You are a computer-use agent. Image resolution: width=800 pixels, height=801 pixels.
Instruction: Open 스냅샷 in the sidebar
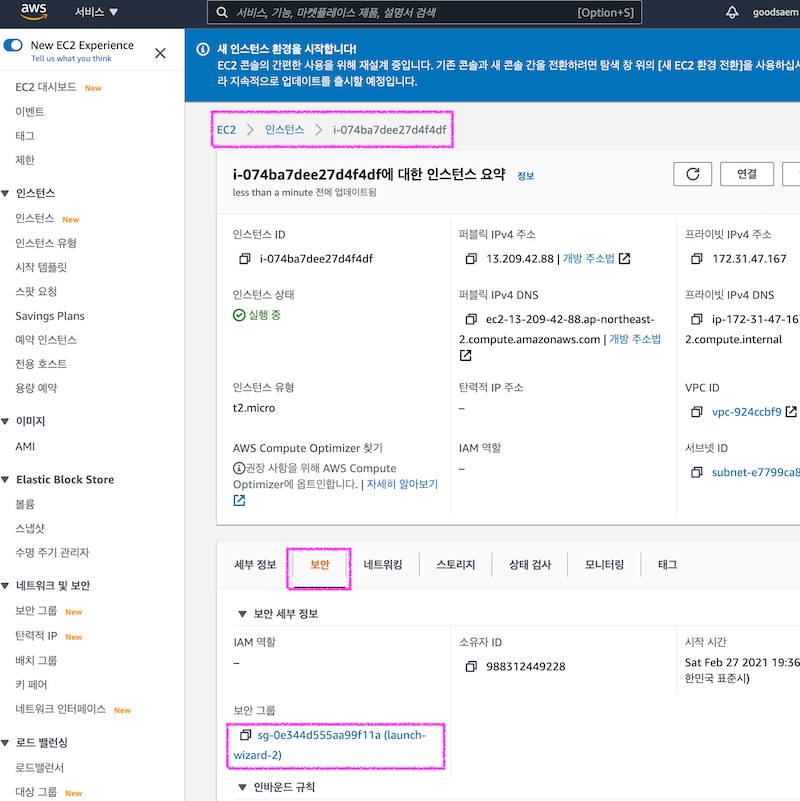click(x=30, y=529)
